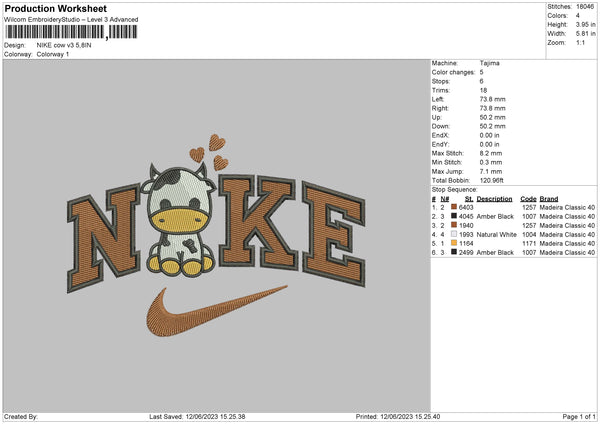Click the brown swatch next to 1940

454,225
